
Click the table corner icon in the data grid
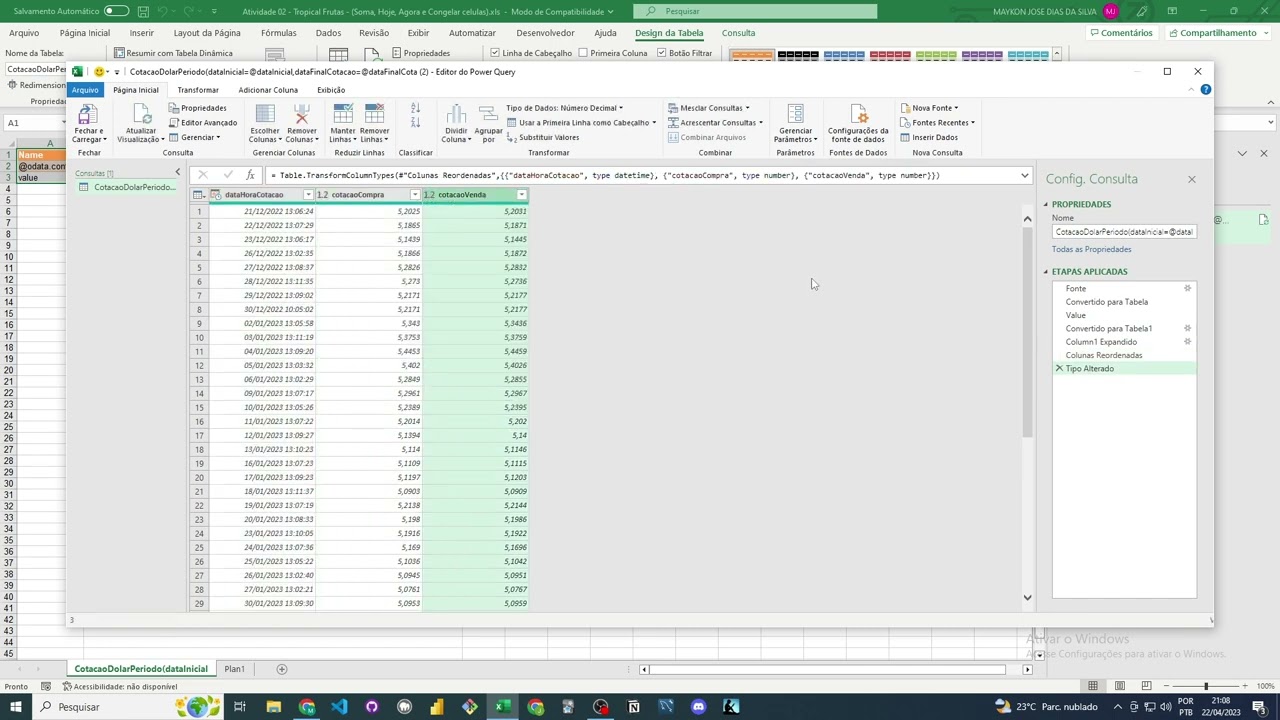click(199, 195)
